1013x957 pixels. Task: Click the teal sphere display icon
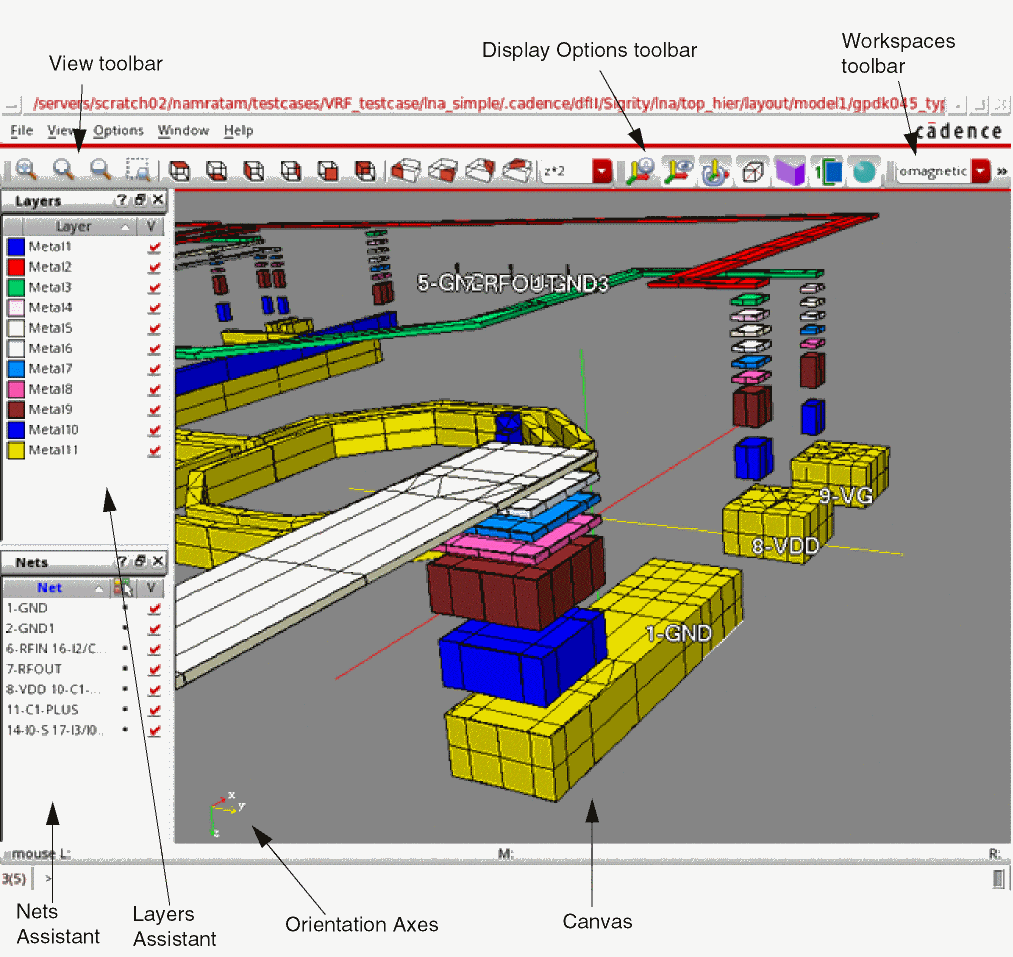coord(865,171)
